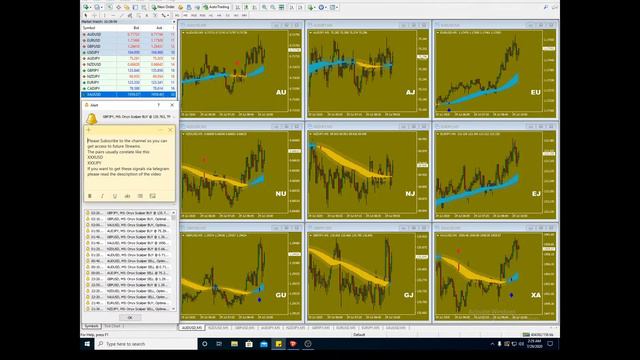Click the tile windows toolbar icon
640x360 pixels.
coord(282,7)
